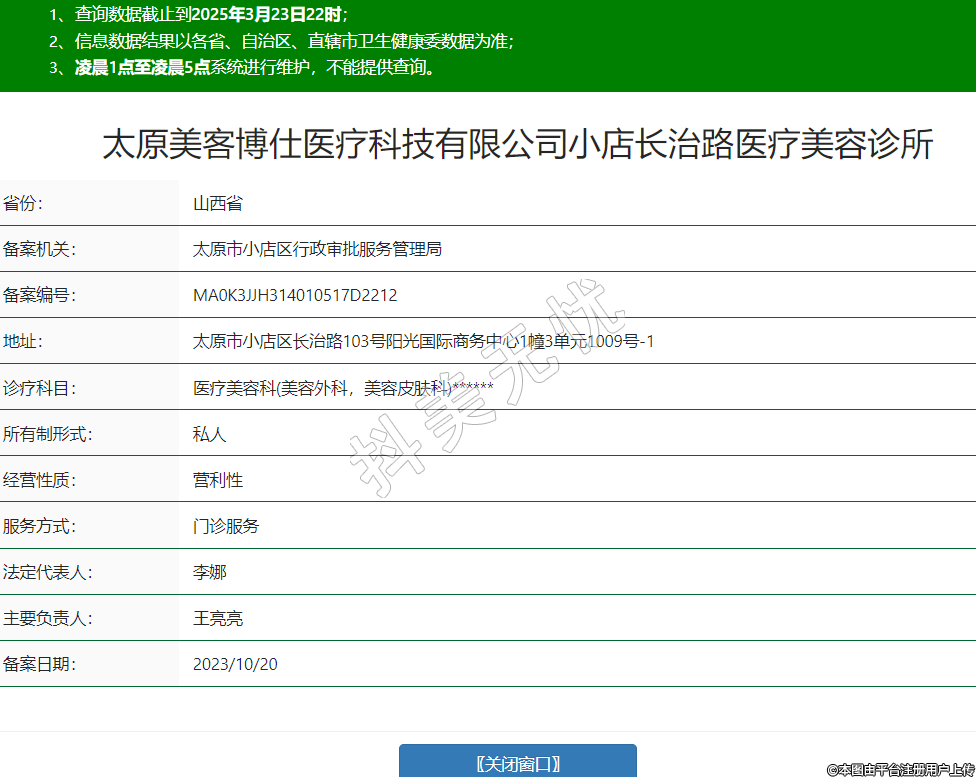Click the 省份 label
This screenshot has height=777, width=976.
(24, 203)
